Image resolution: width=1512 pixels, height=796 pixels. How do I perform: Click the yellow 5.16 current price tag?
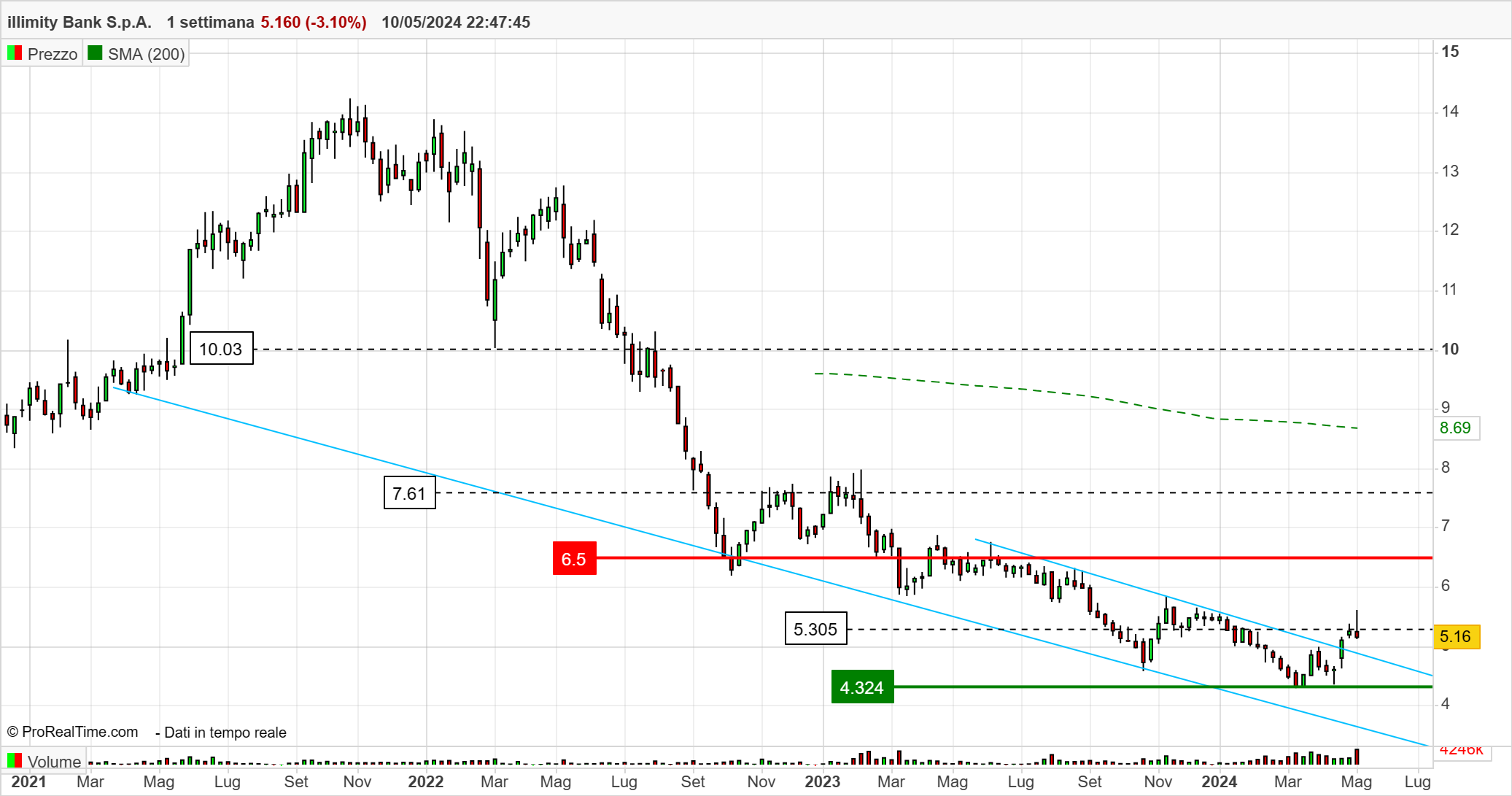point(1456,636)
